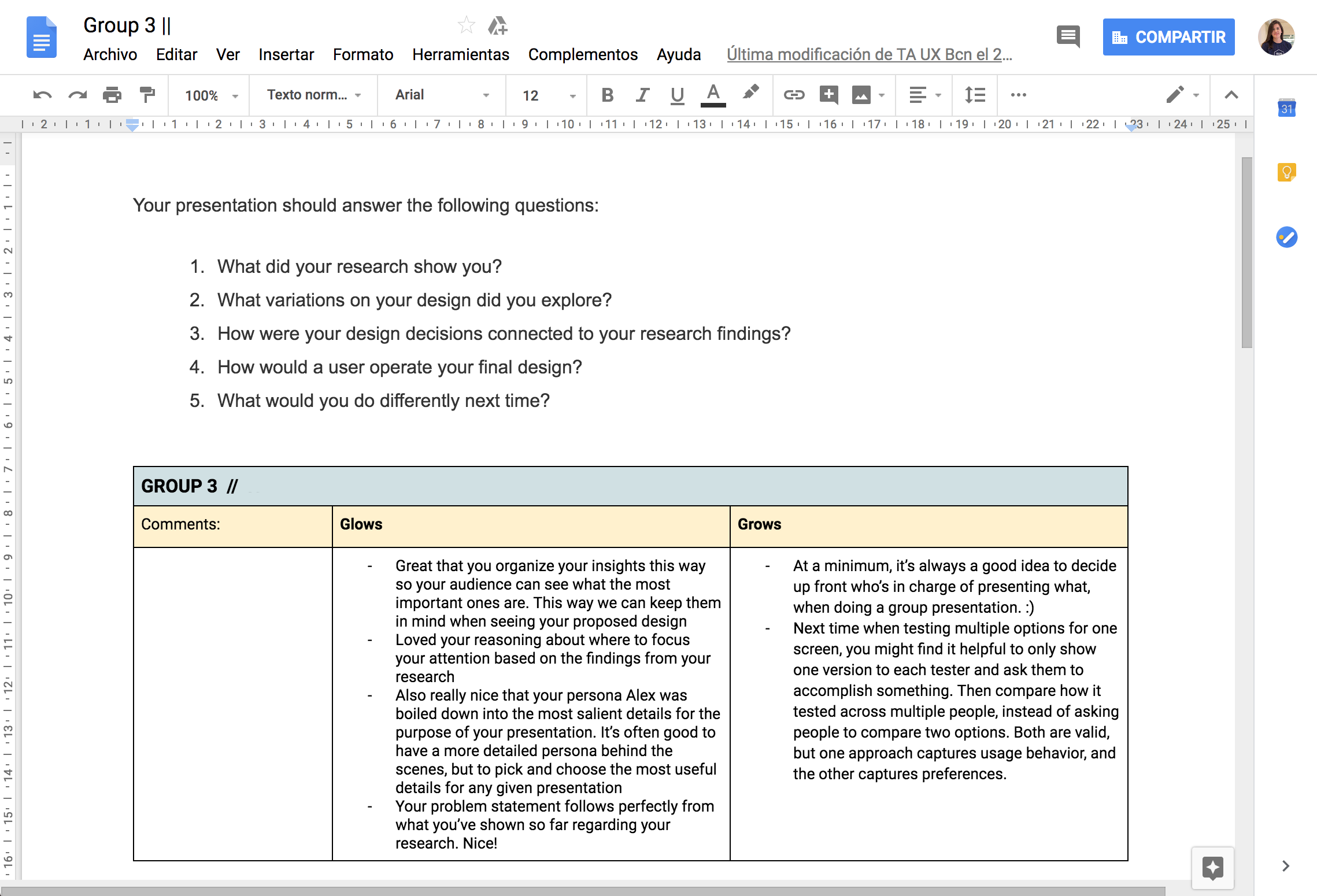Click "What would you do differently next time?"

point(383,401)
